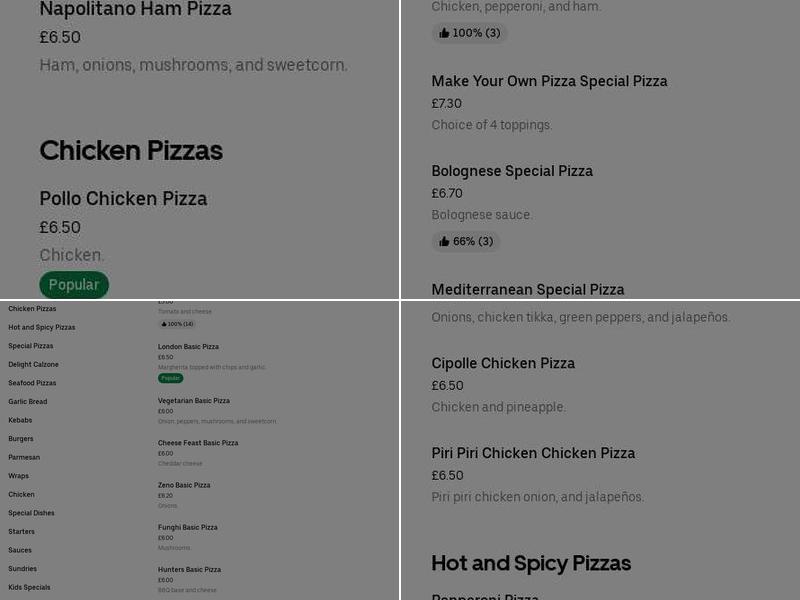Select the Sundries category
Screen dimensions: 800x600
tap(21, 568)
